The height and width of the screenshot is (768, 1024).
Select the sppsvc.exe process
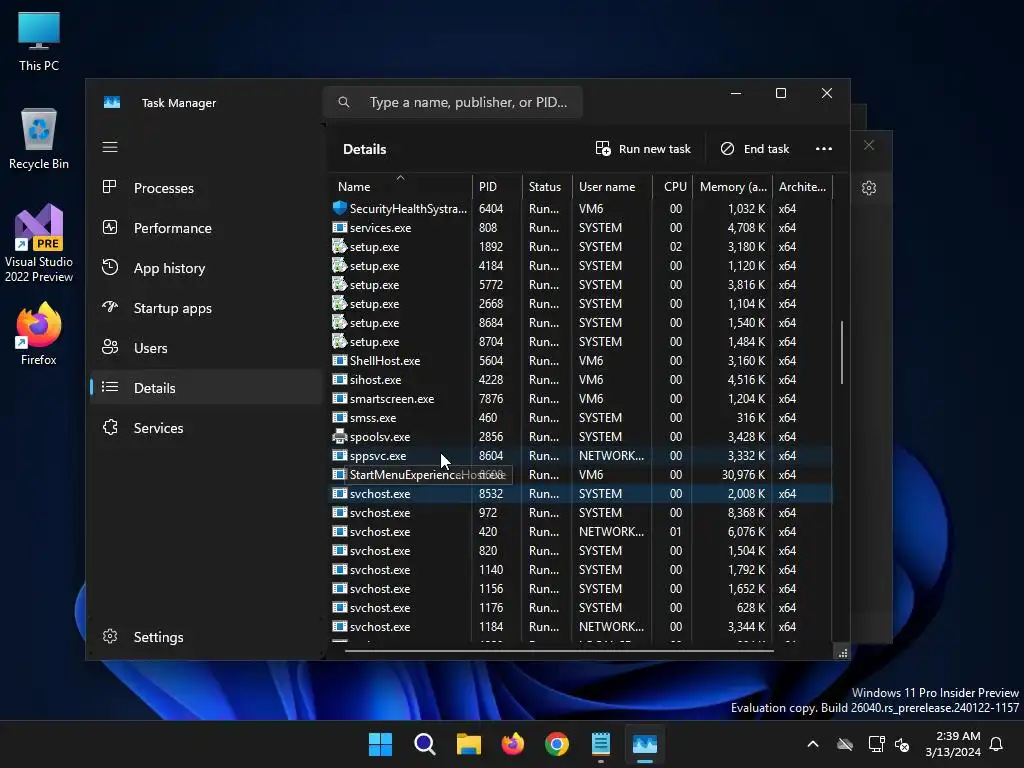point(580,456)
